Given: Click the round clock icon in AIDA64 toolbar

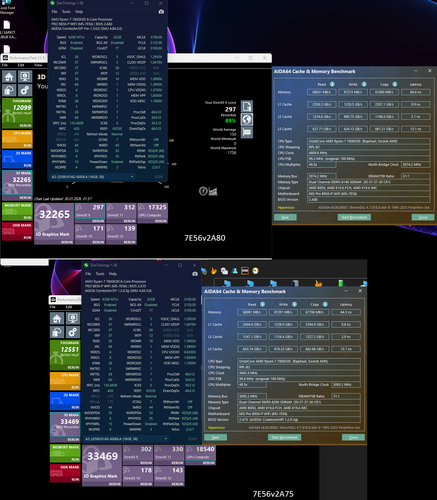Looking at the screenshot, I should pyautogui.click(x=255, y=271).
